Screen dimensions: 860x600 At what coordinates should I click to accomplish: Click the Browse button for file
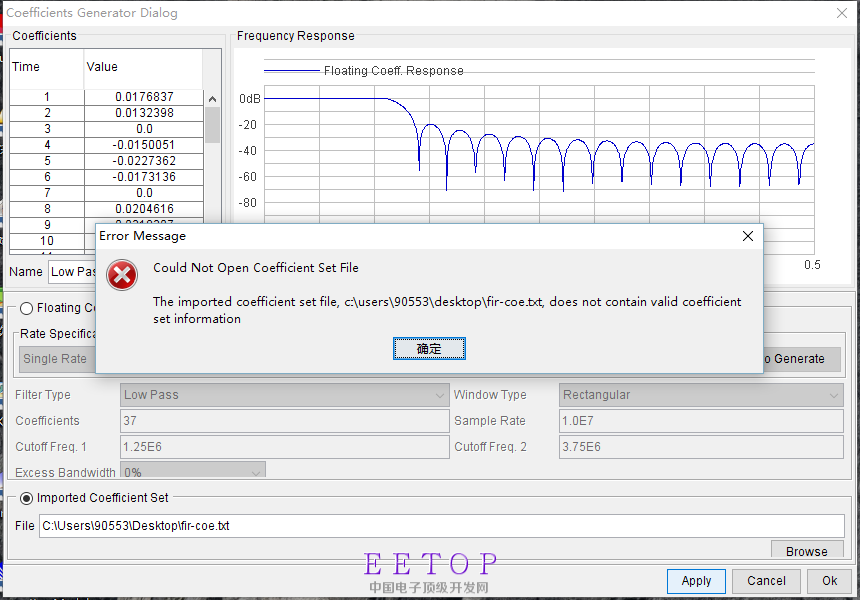pos(806,551)
